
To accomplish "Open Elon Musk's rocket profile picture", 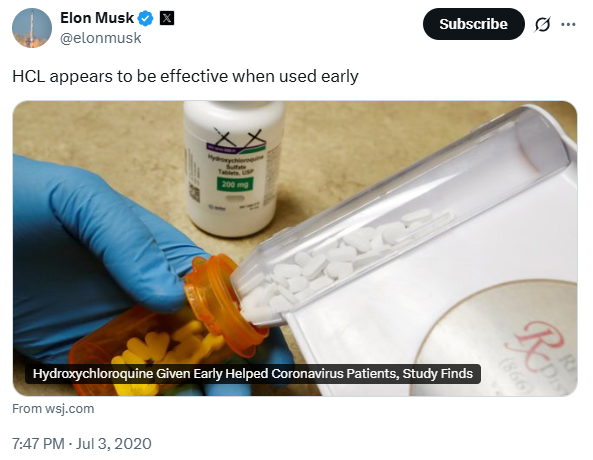I will tap(32, 28).
